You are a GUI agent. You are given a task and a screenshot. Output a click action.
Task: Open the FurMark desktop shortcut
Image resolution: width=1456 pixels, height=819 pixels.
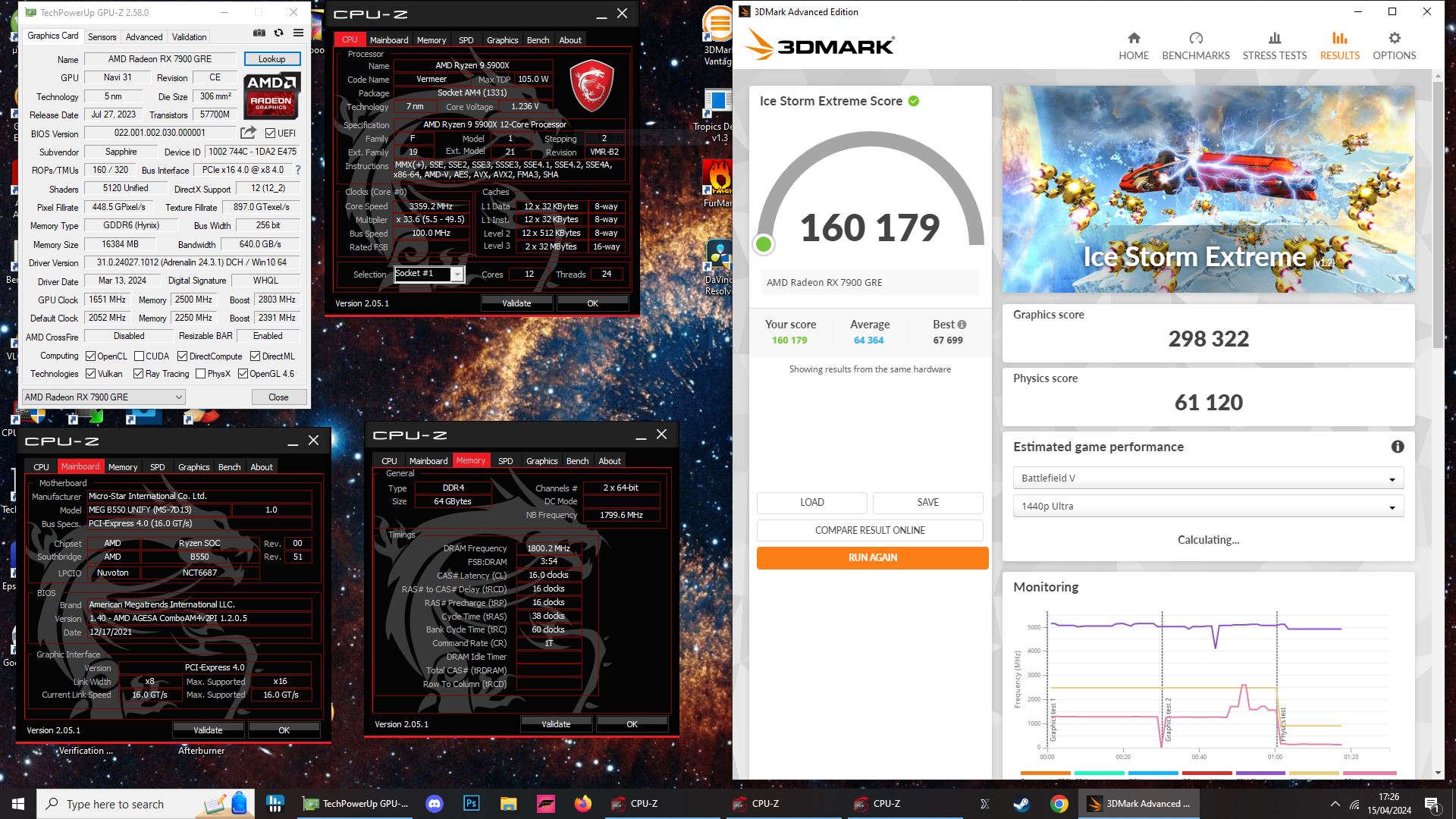(716, 184)
